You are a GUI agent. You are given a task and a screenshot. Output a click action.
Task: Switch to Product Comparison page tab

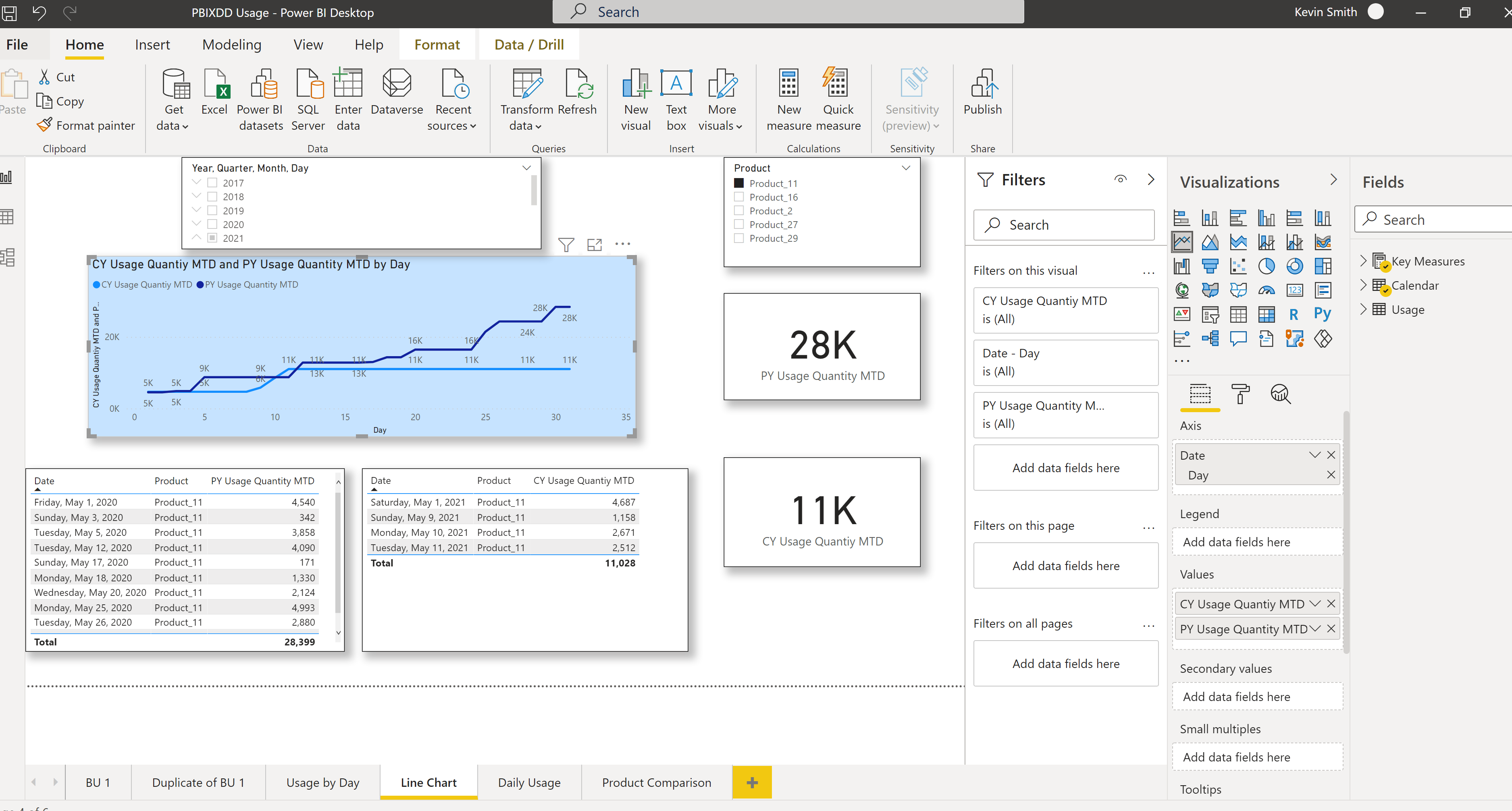pyautogui.click(x=657, y=782)
